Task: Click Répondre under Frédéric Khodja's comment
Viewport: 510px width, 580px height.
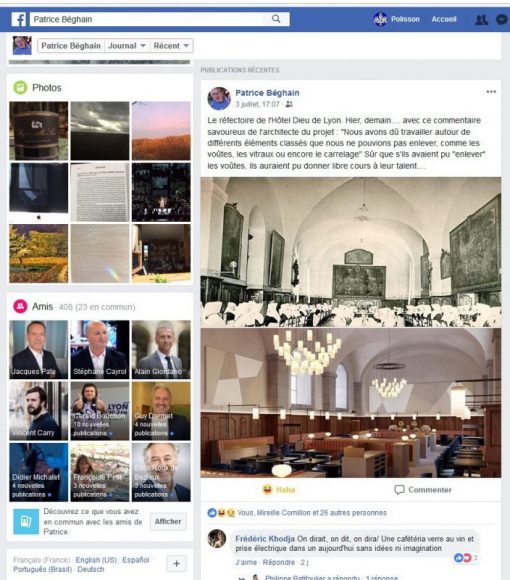Action: (278, 562)
